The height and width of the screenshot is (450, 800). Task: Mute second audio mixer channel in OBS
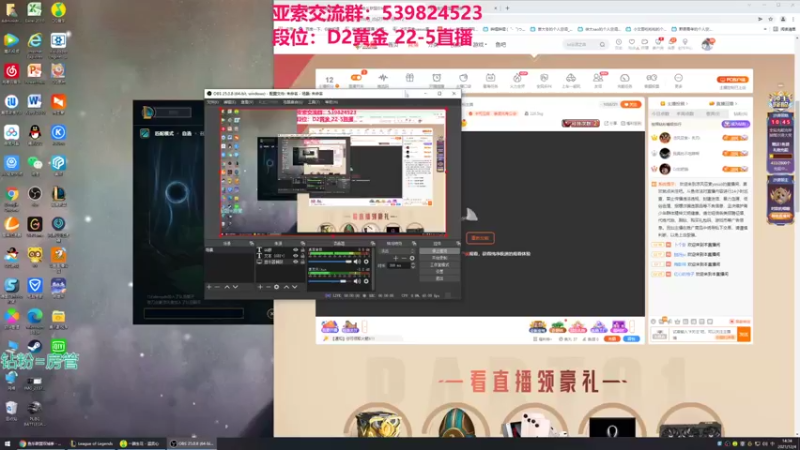click(x=357, y=281)
